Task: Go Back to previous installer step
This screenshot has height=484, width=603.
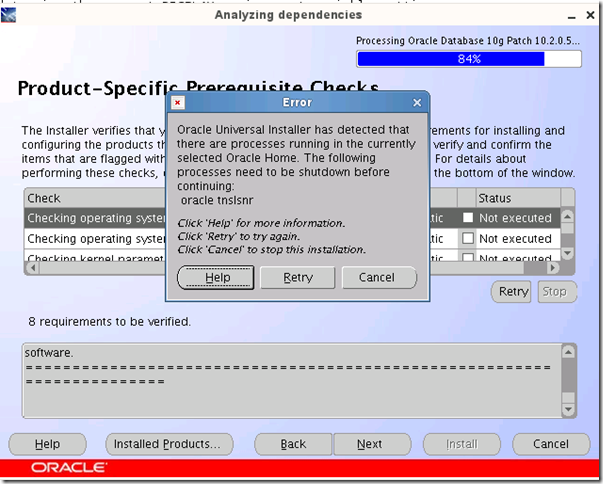Action: coord(293,444)
